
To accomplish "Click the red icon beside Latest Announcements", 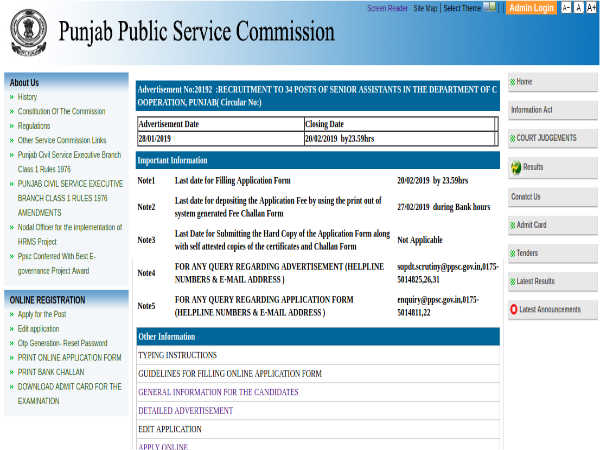I will 514,310.
